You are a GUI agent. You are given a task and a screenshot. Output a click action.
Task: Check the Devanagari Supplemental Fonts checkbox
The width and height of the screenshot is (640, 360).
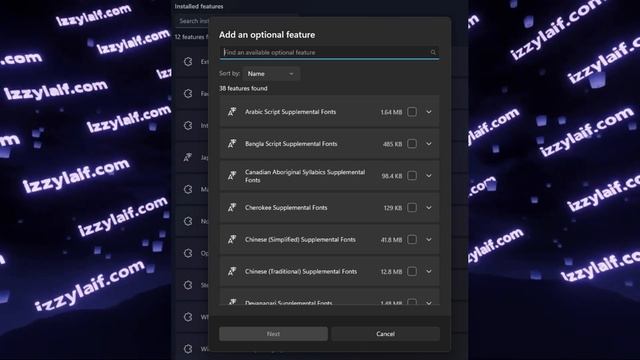point(412,302)
